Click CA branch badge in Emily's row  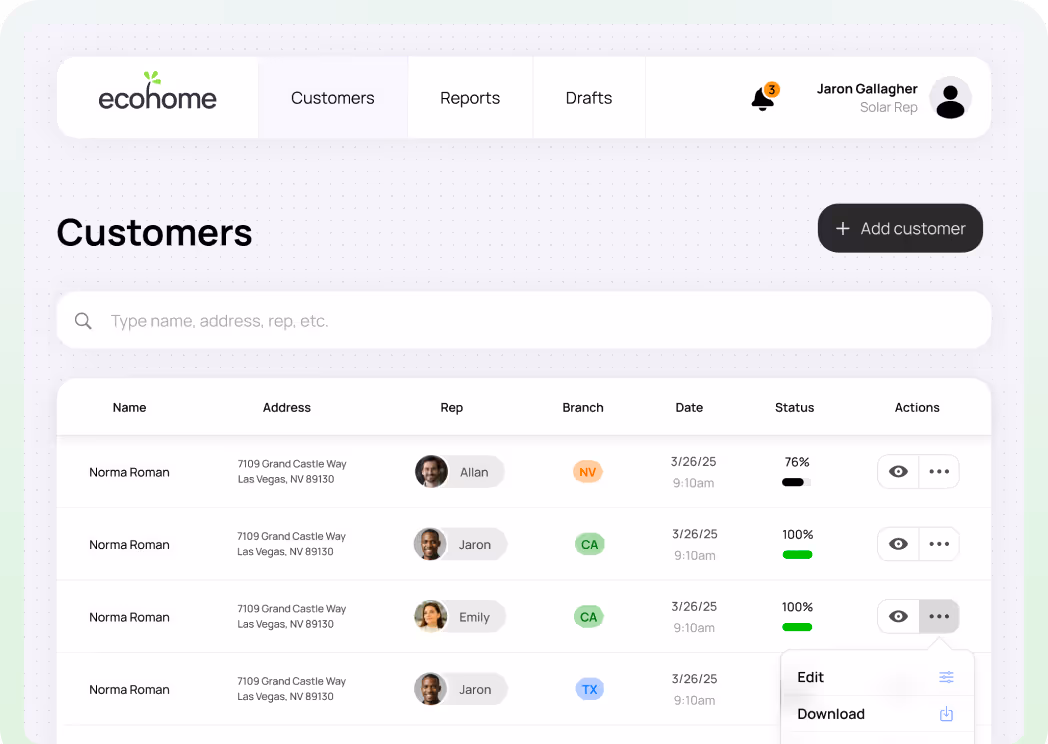[589, 616]
